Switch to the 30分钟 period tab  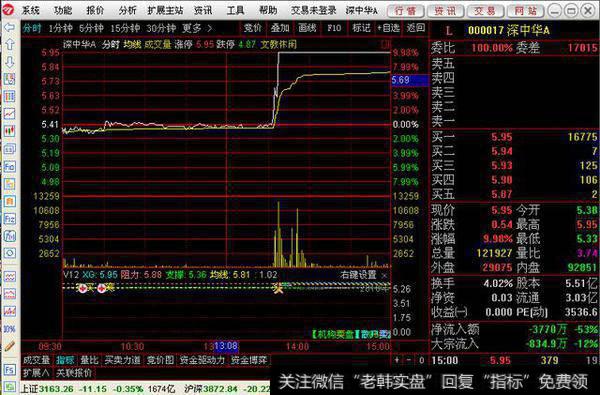161,28
